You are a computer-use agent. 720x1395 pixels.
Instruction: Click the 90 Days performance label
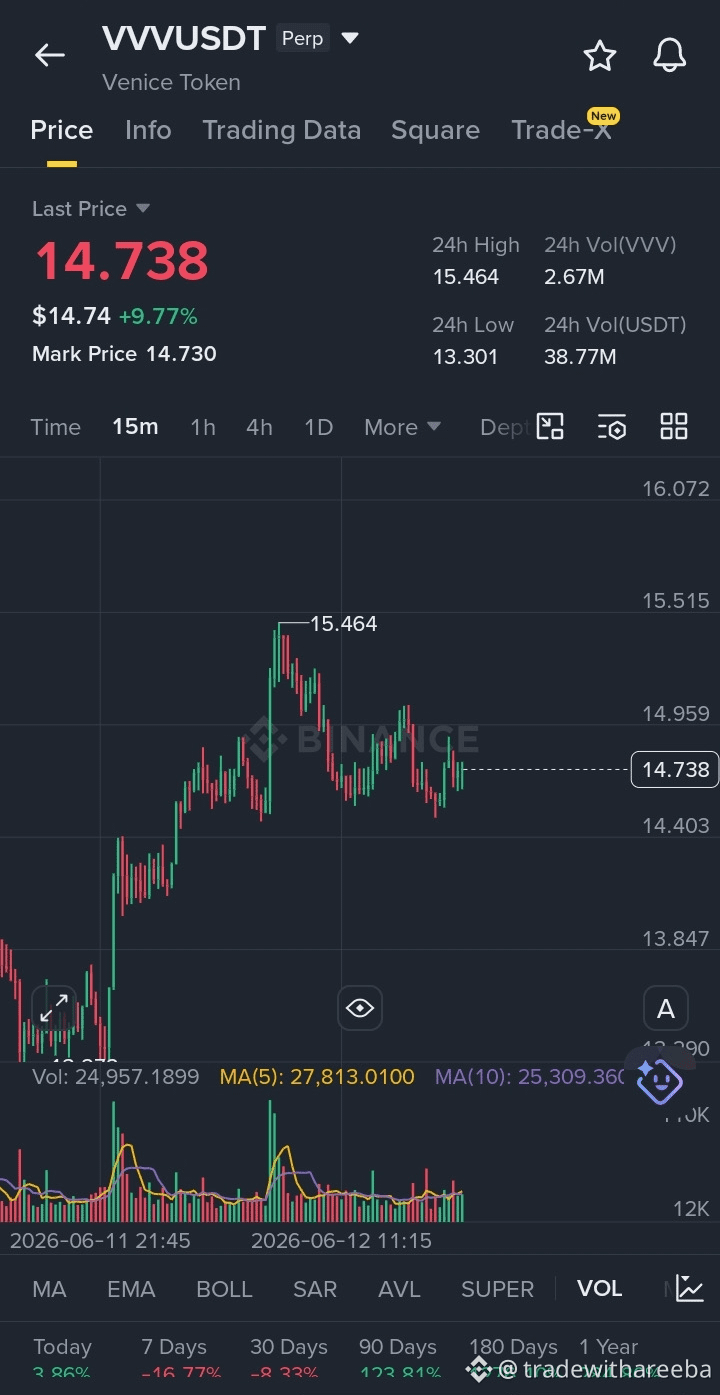point(398,1347)
